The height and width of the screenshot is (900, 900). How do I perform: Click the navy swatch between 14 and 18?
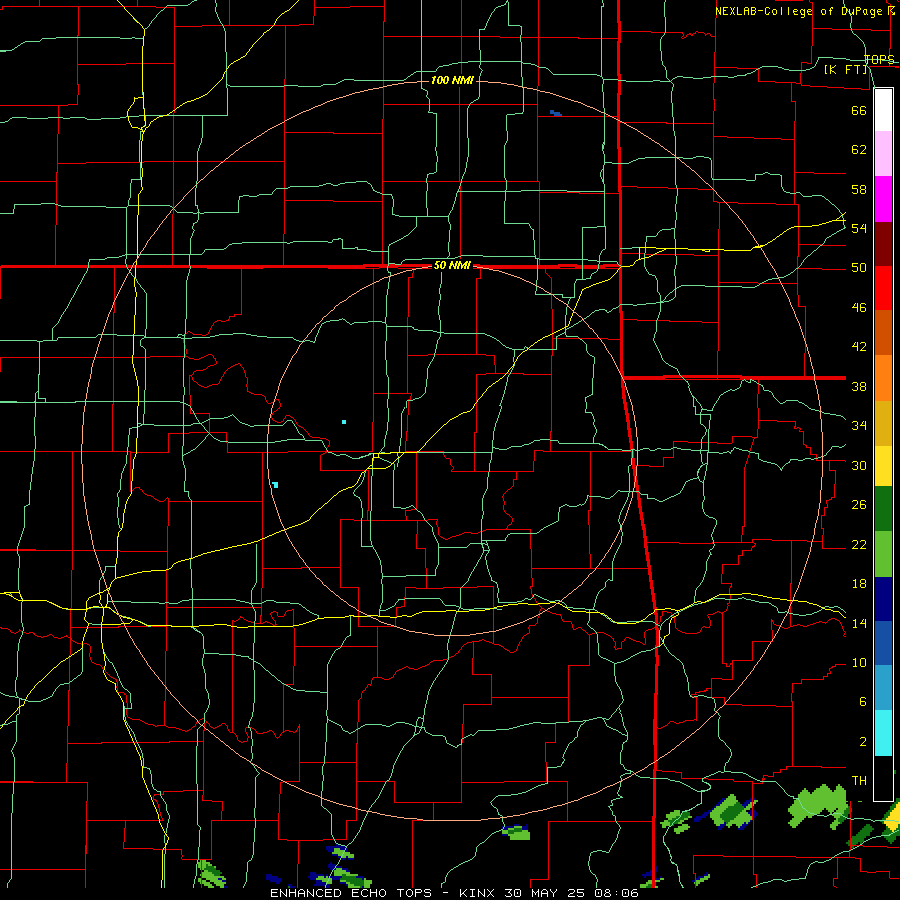tap(883, 599)
